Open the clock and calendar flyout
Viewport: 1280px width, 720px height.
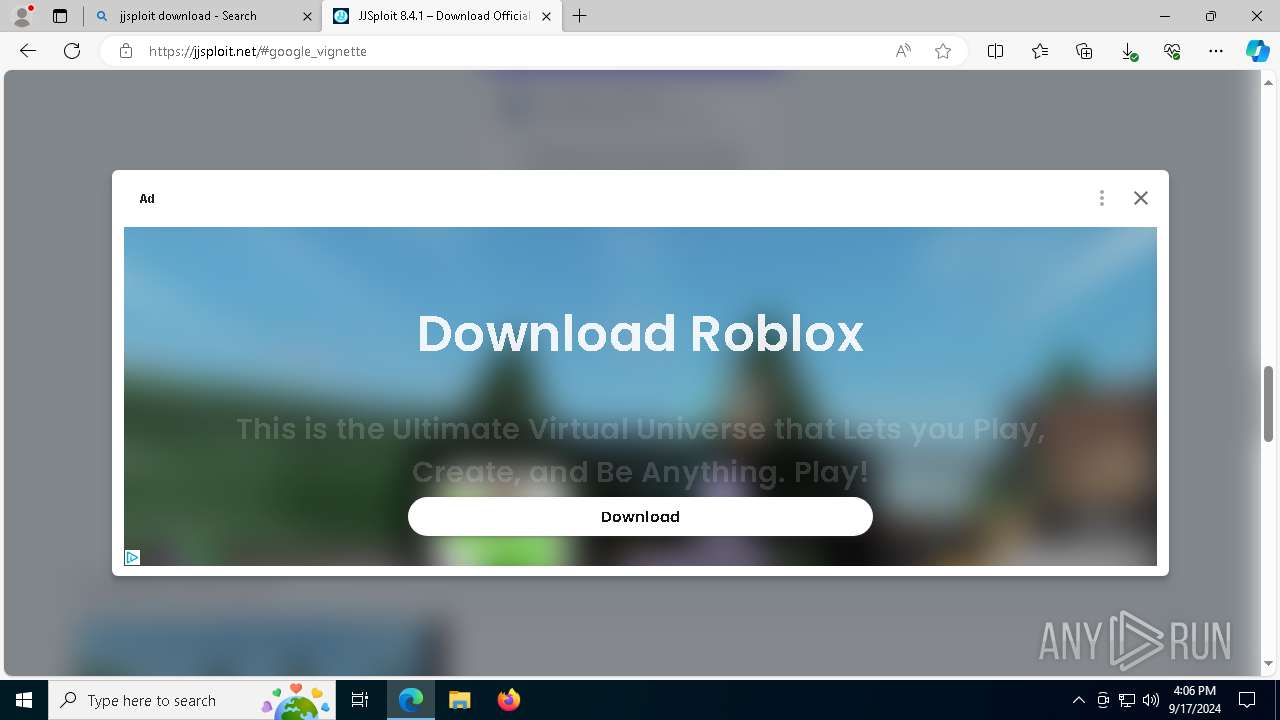(1194, 700)
